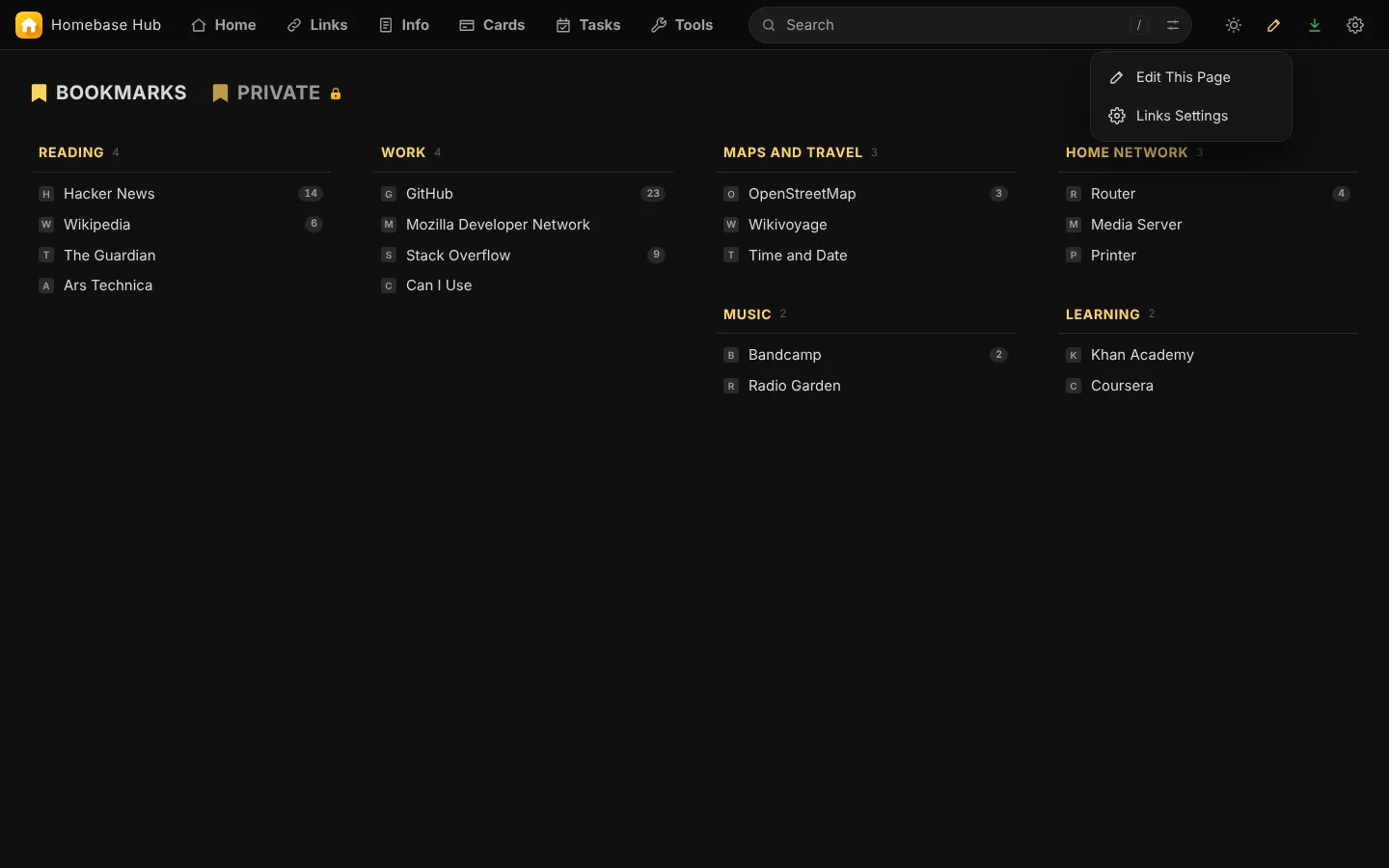Choose Links Settings from dropdown

(x=1191, y=116)
